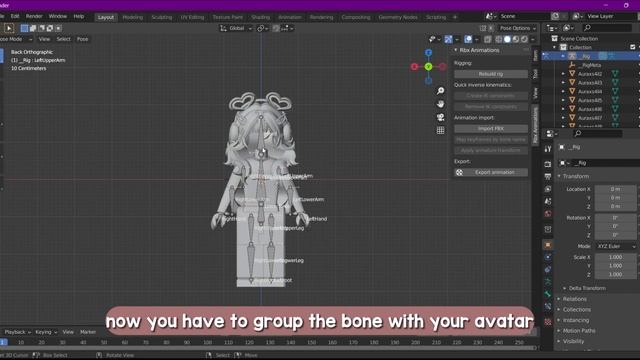Open the Marker menu in timeline
This screenshot has width=640, height=360.
88,332
